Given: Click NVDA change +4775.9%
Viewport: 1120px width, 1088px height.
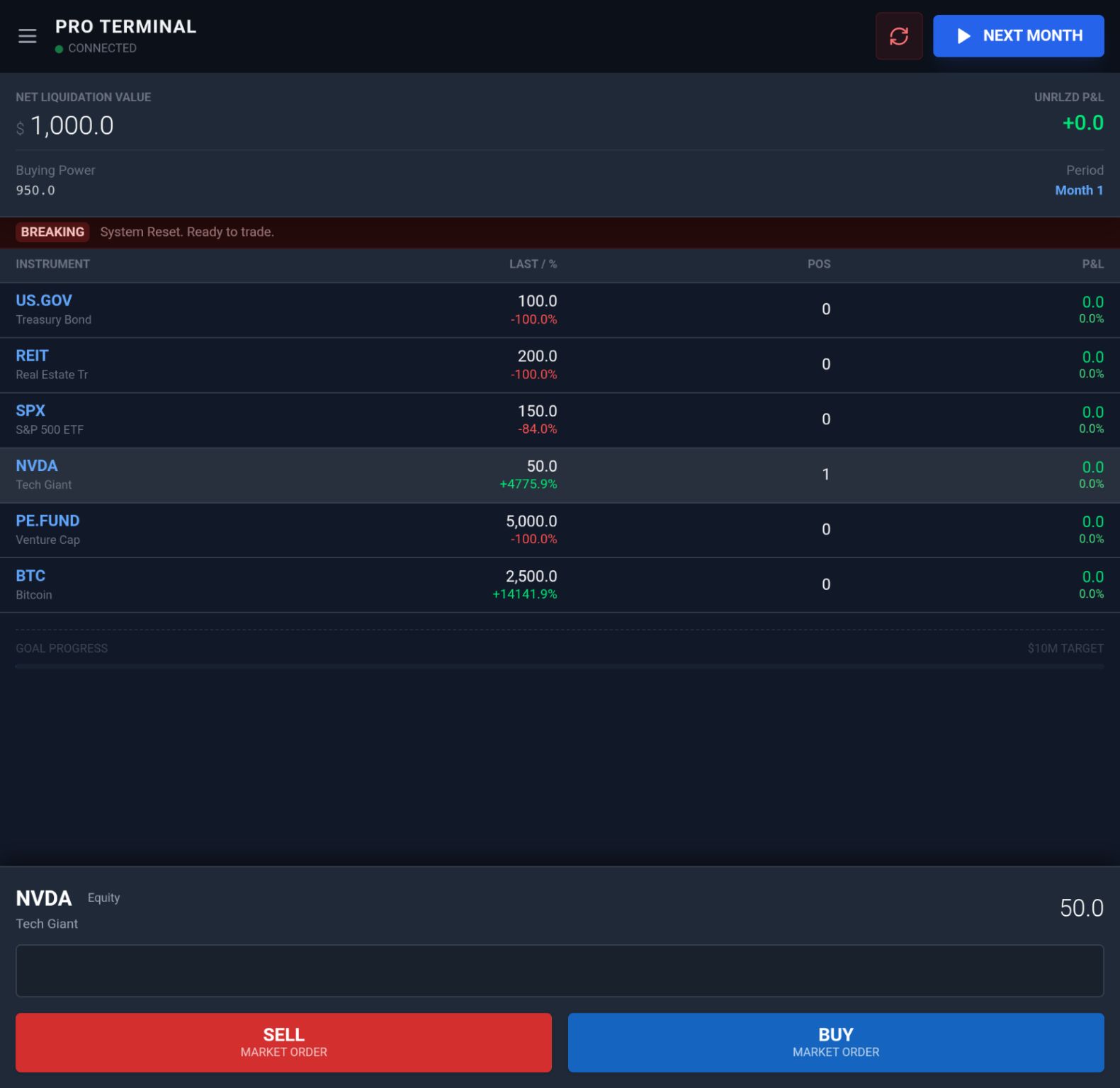Looking at the screenshot, I should tap(528, 484).
